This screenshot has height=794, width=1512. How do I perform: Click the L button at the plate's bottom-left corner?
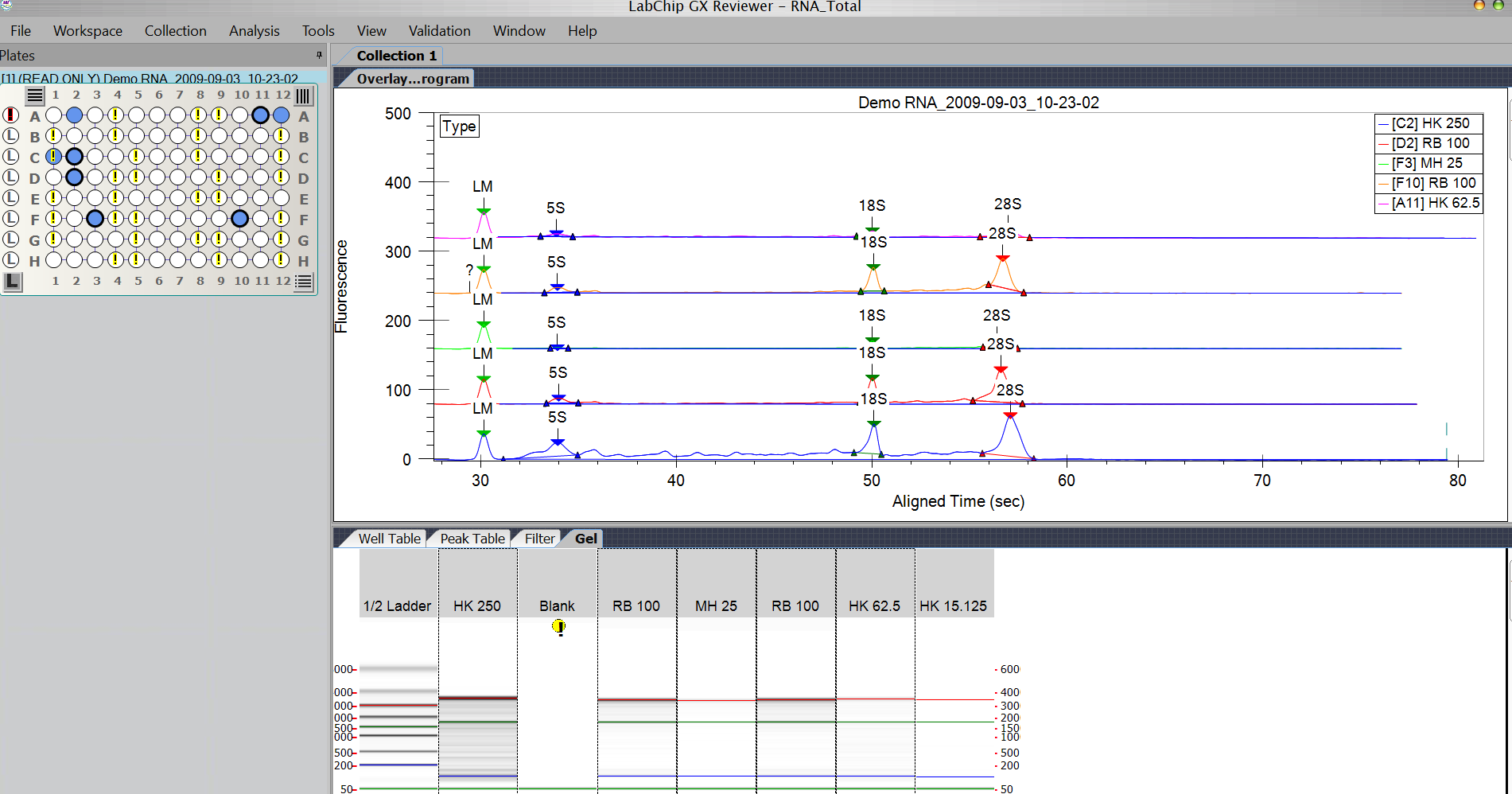tap(12, 281)
